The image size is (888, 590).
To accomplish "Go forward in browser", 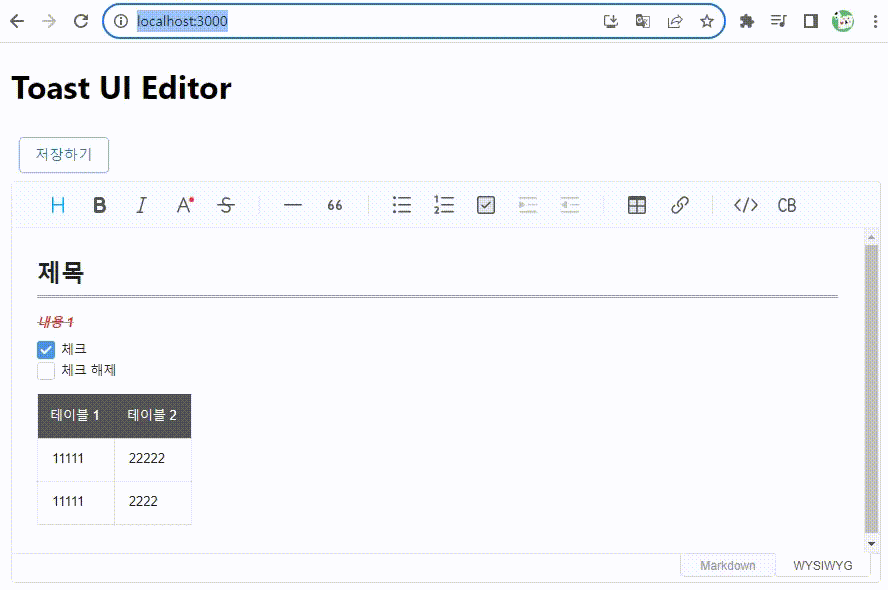I will click(49, 22).
